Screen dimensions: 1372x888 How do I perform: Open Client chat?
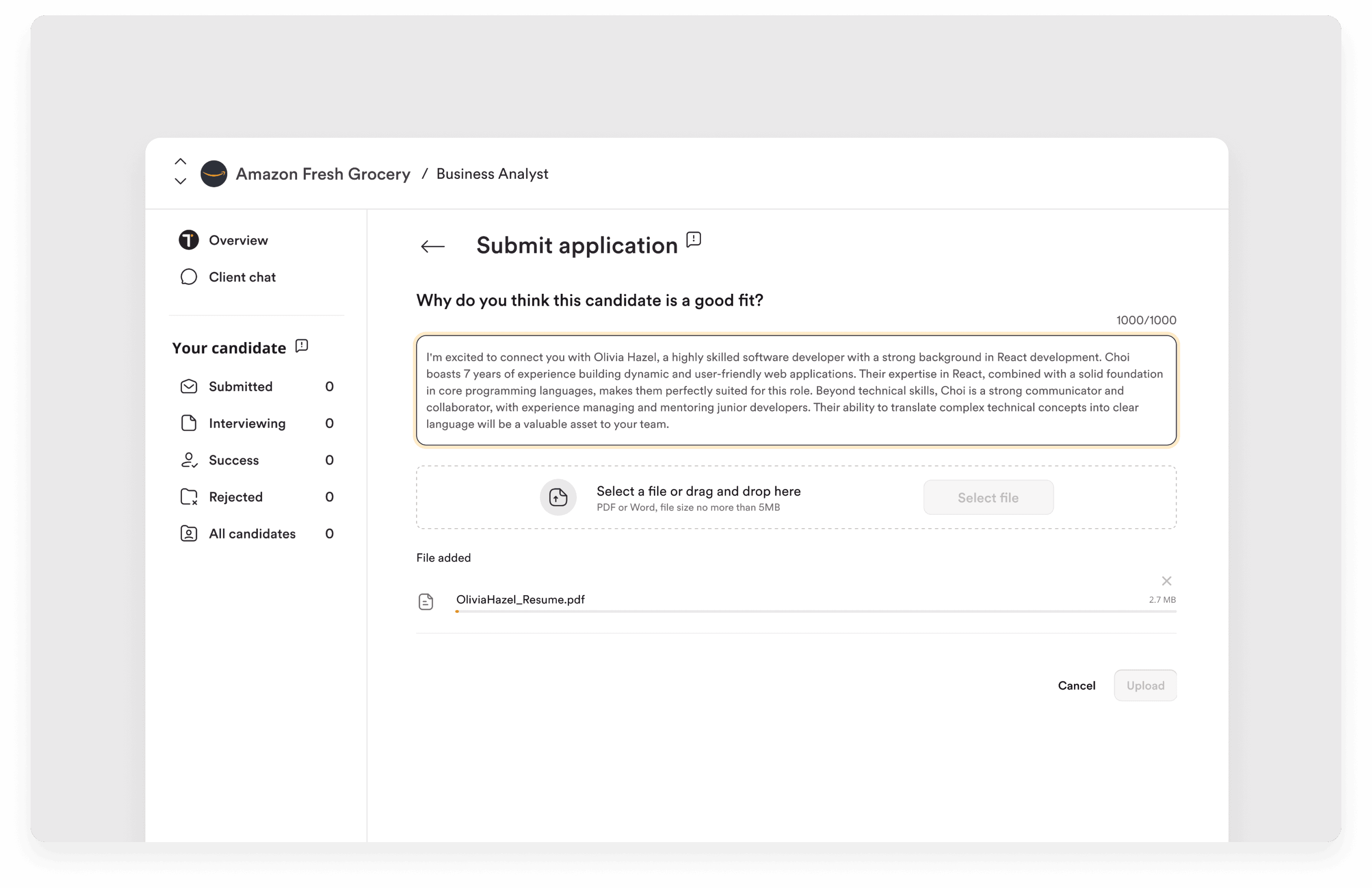(242, 277)
